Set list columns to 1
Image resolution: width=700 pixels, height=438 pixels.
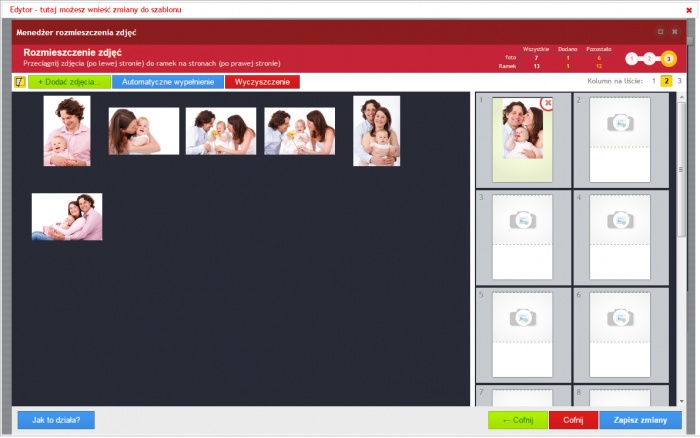(x=654, y=81)
